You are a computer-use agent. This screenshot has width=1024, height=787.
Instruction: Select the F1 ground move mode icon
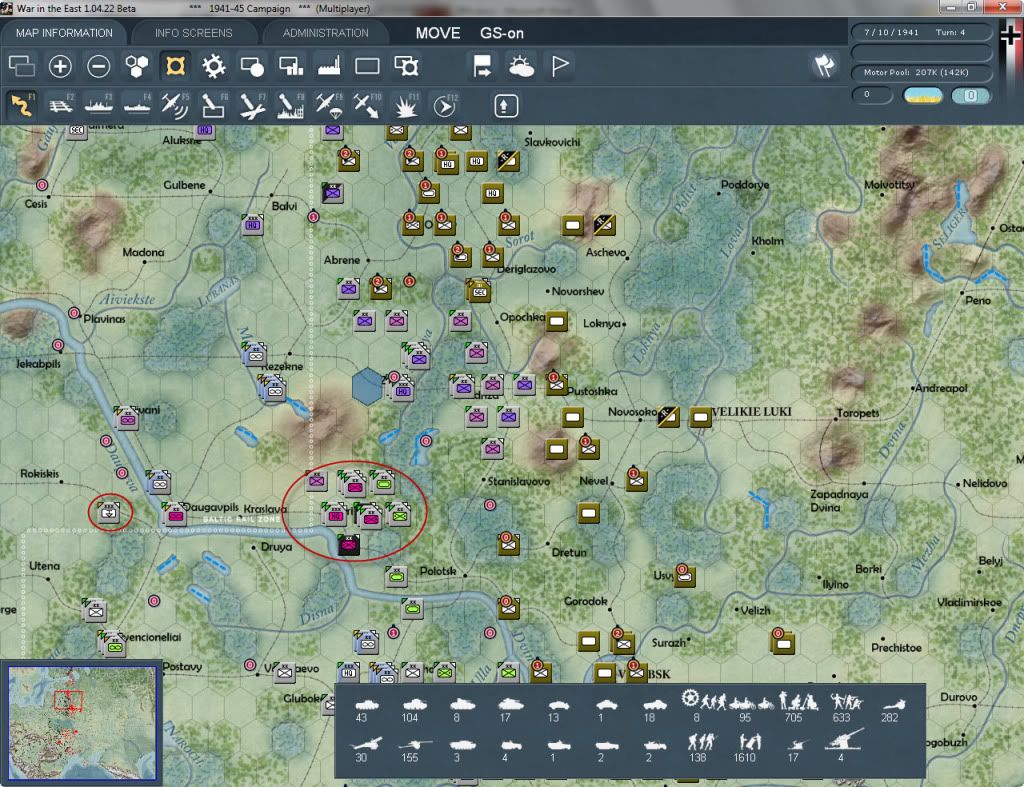[21, 105]
